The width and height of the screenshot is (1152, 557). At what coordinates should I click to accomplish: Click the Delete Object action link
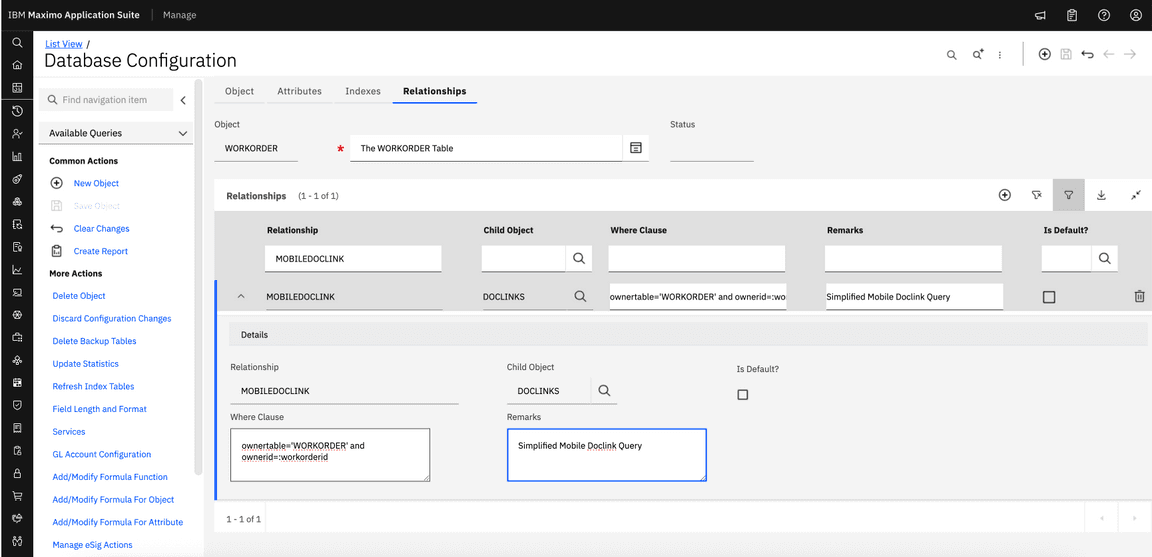pos(79,296)
